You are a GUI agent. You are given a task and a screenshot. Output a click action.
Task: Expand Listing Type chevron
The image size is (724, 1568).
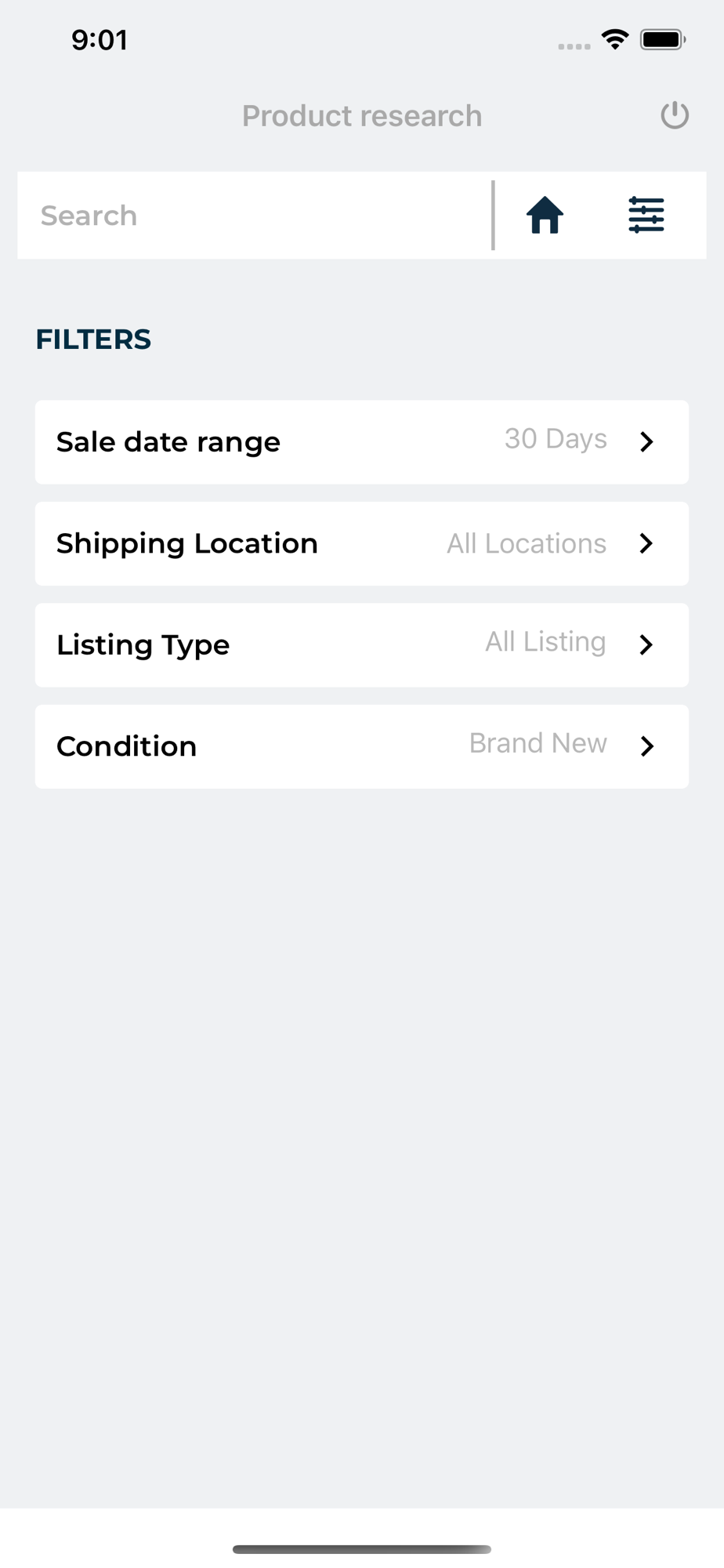pos(646,644)
